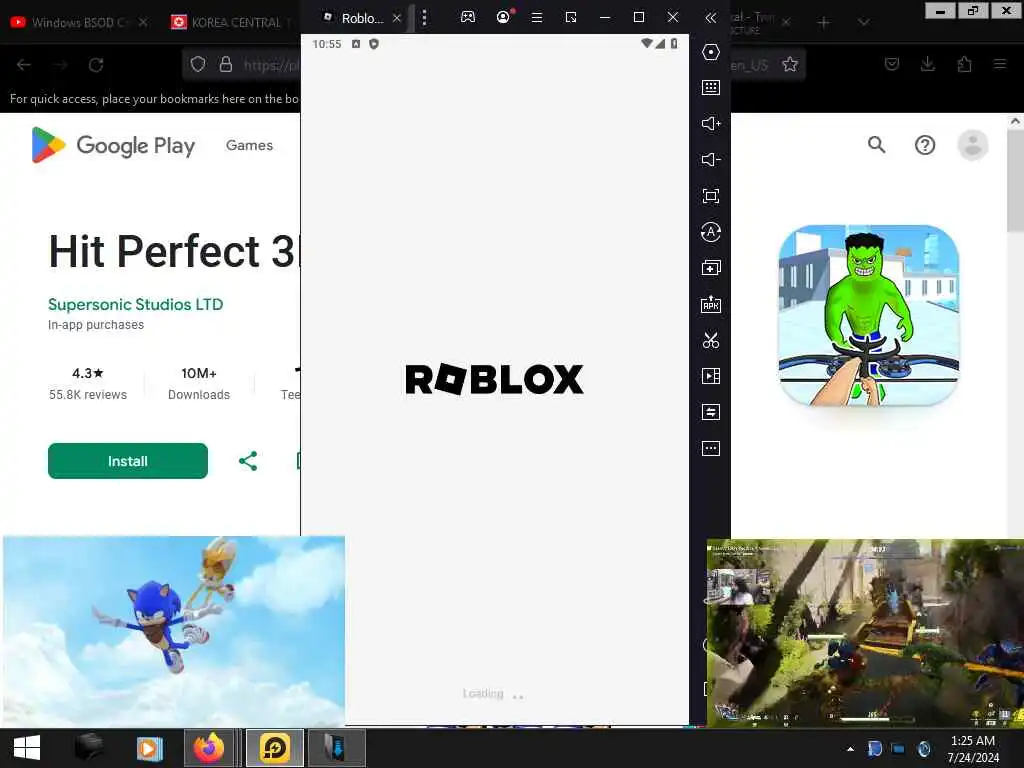This screenshot has width=1024, height=768.
Task: Show hidden system tray icons arrow
Action: coord(850,748)
